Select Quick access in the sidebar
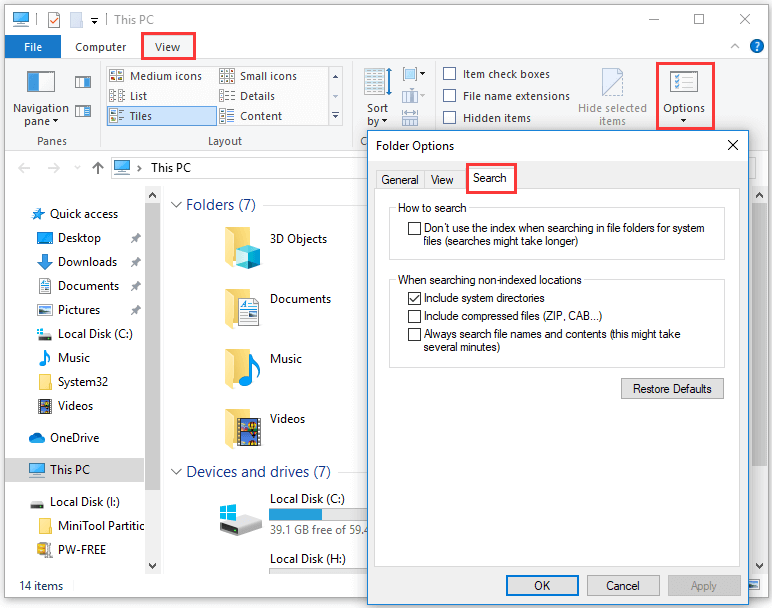This screenshot has height=608, width=772. point(74,214)
